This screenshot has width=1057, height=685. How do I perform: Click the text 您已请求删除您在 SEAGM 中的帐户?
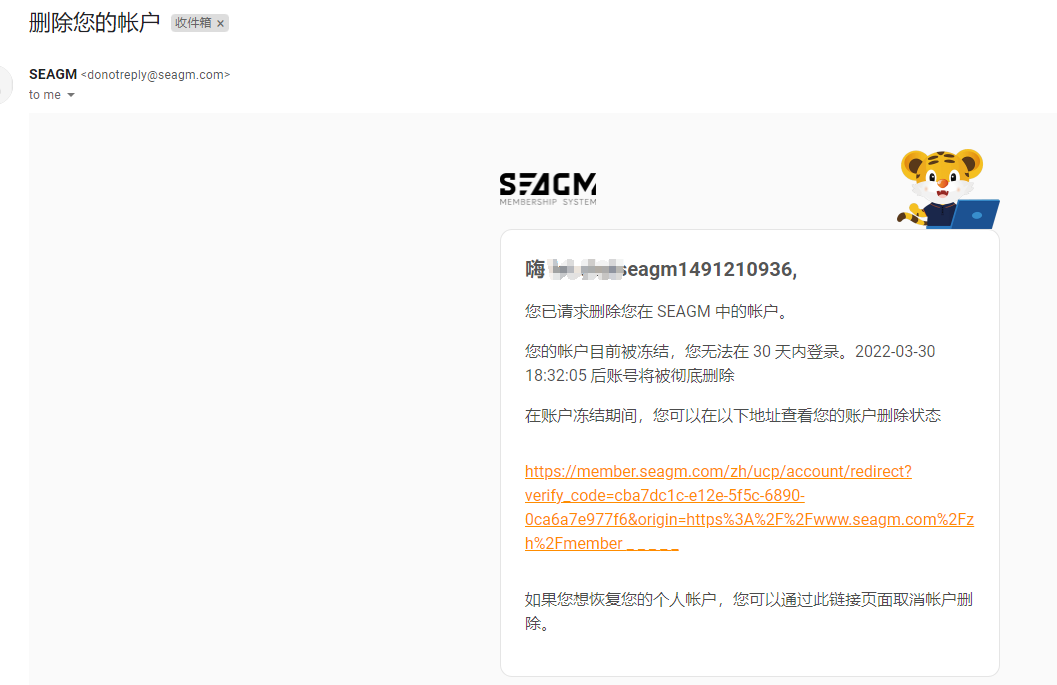click(x=657, y=311)
